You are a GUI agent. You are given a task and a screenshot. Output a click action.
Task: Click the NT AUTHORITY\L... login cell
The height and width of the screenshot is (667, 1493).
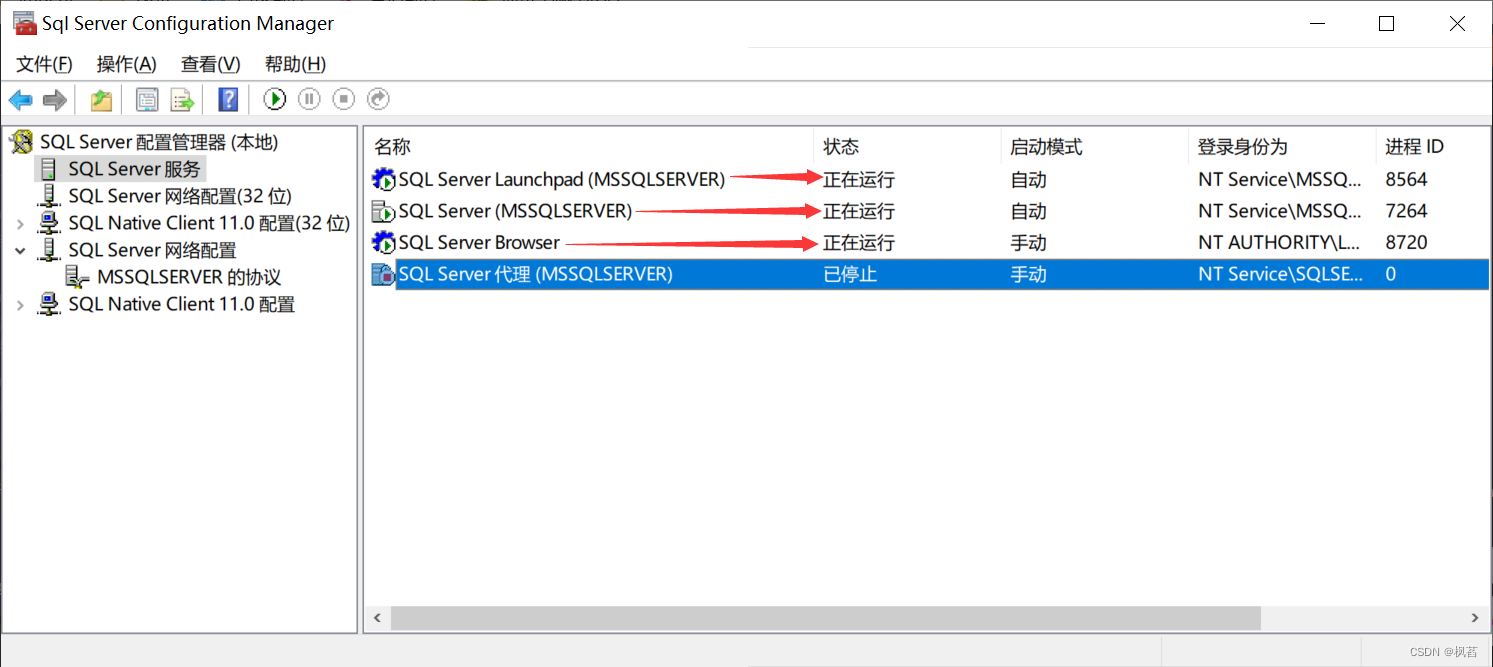(x=1279, y=242)
